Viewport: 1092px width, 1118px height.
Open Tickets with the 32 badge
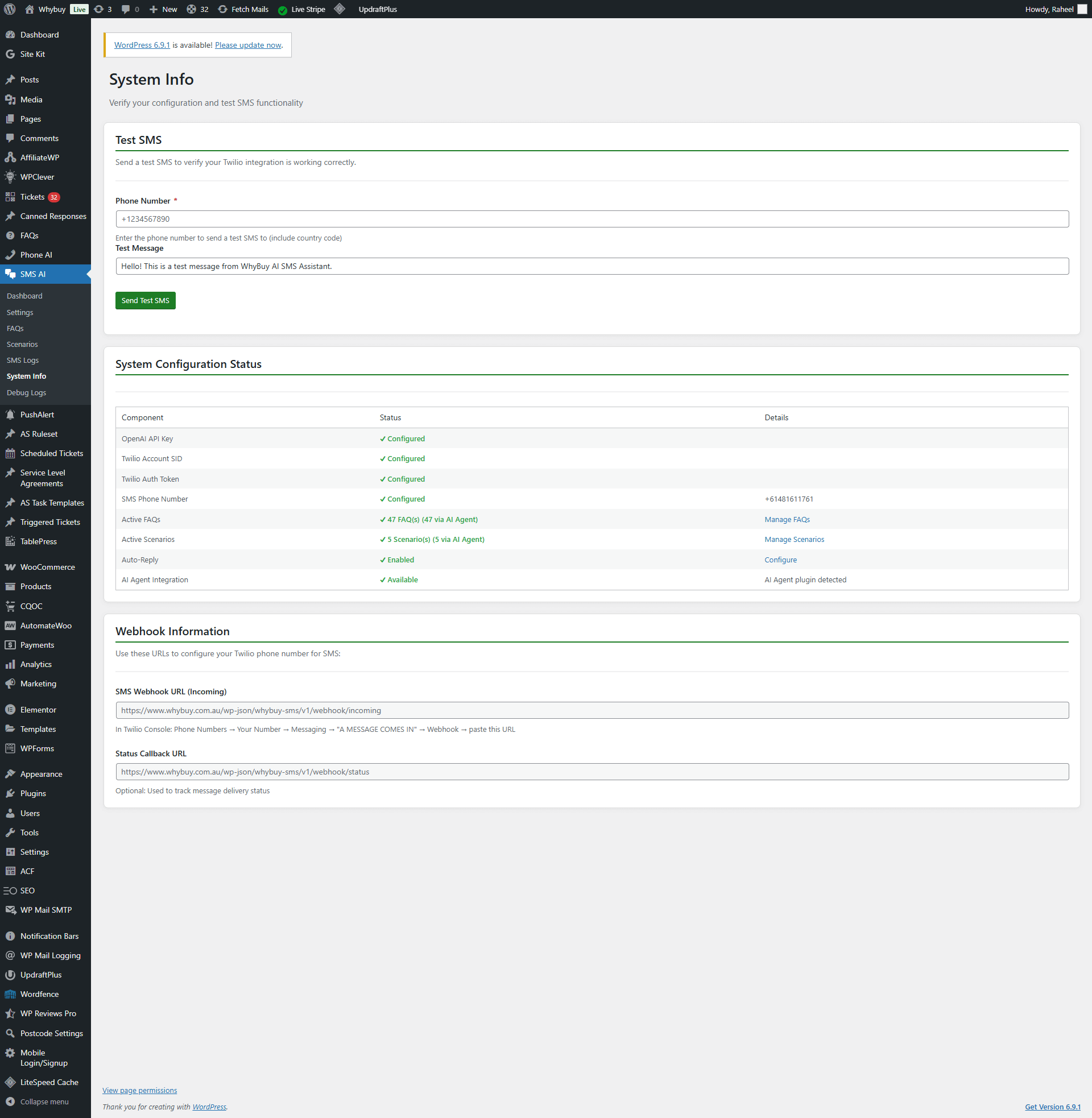pos(32,197)
